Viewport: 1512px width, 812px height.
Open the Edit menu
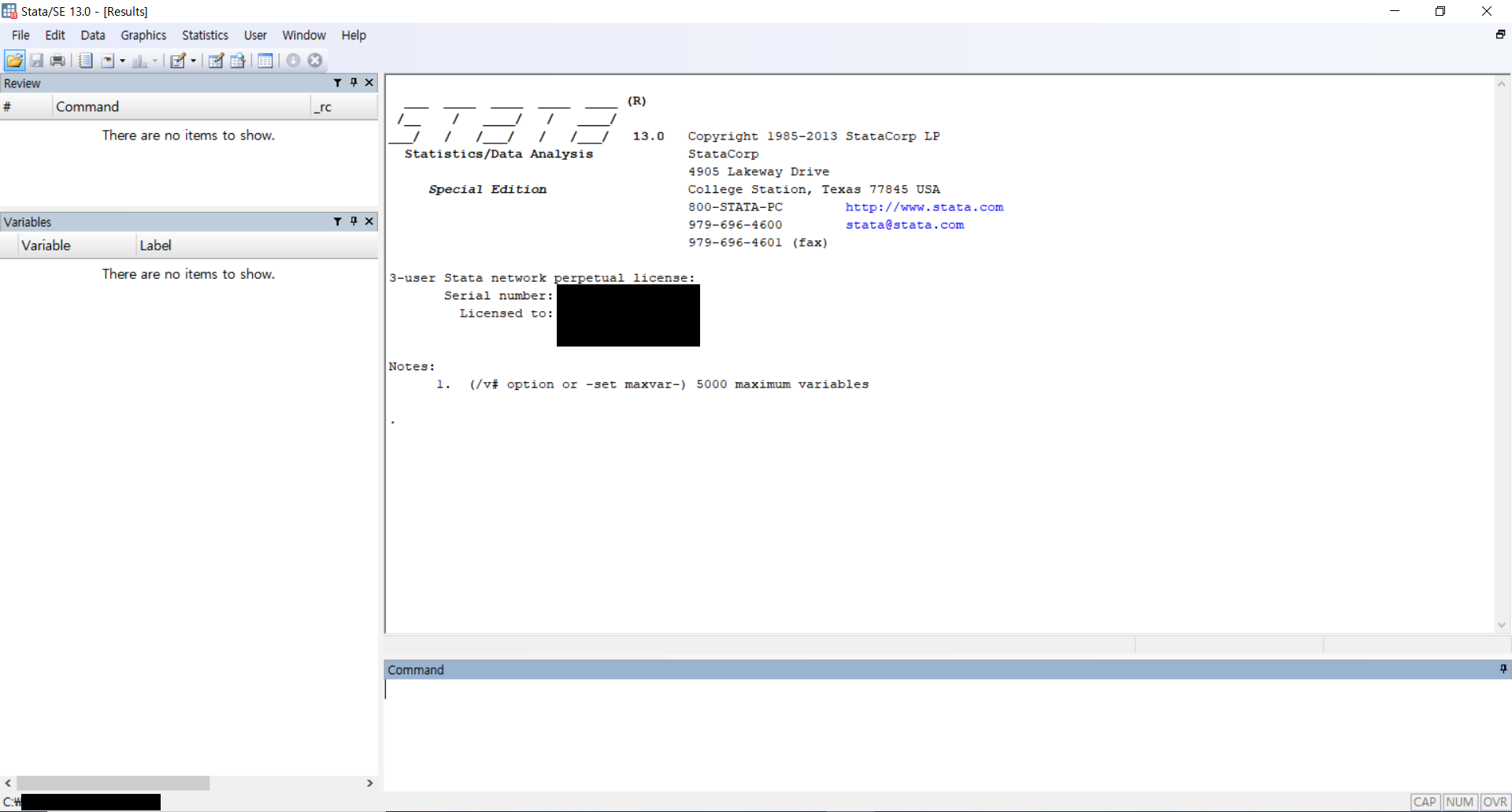point(55,35)
